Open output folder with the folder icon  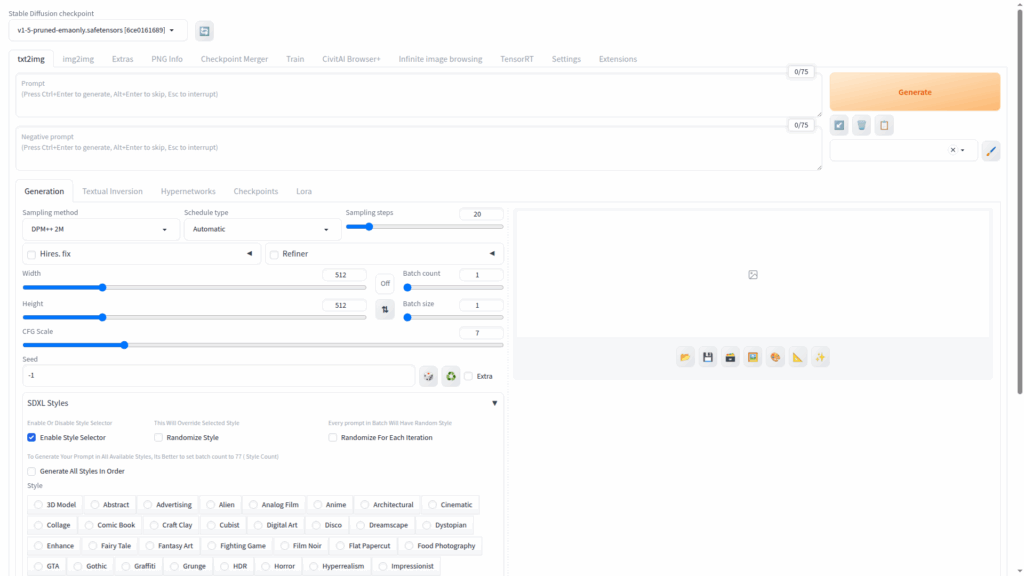685,357
